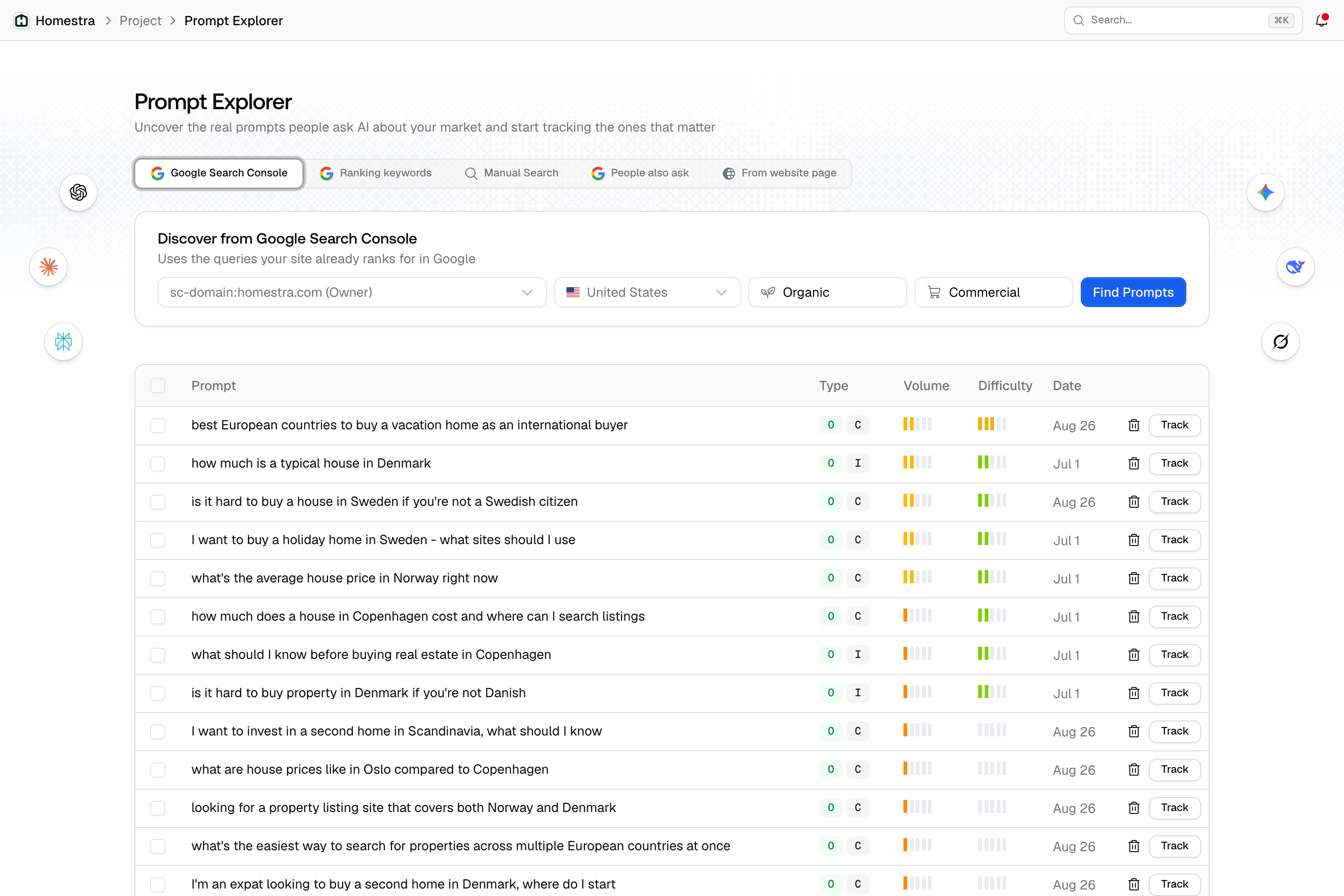Click volume bars for best European countries row
This screenshot has width=1344, height=896.
tap(917, 424)
